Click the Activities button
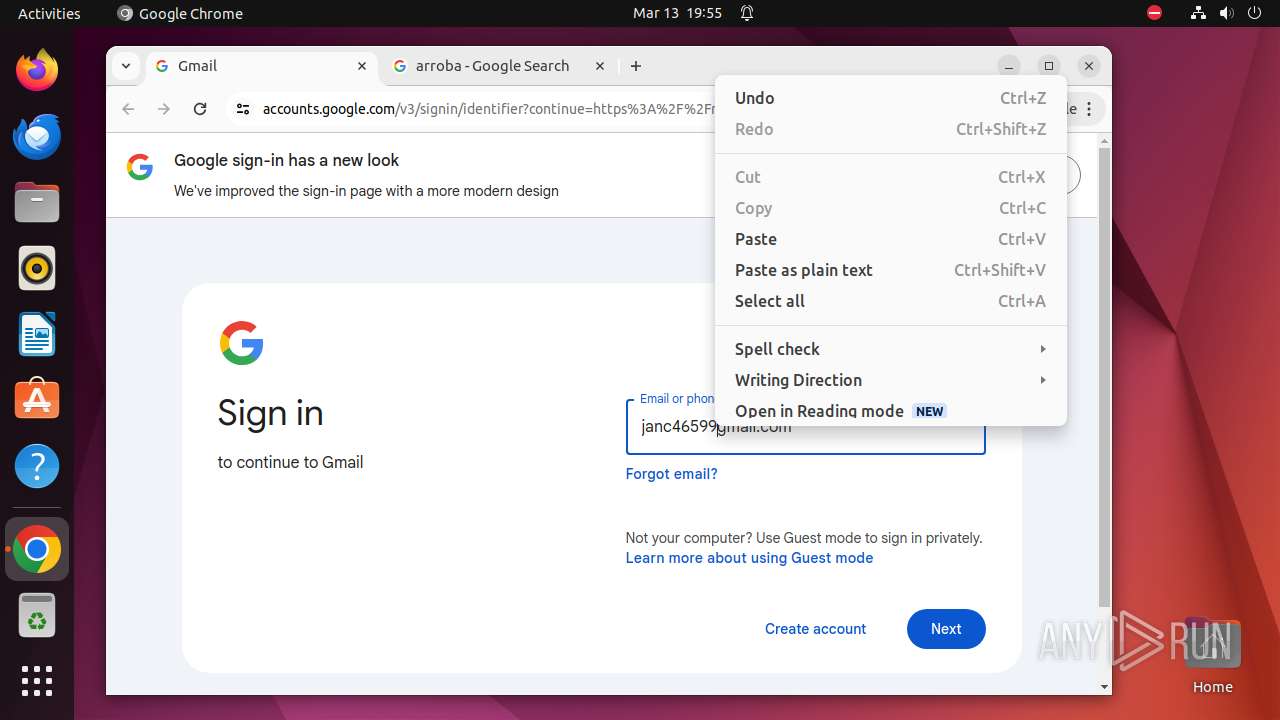1280x720 pixels. click(x=49, y=13)
